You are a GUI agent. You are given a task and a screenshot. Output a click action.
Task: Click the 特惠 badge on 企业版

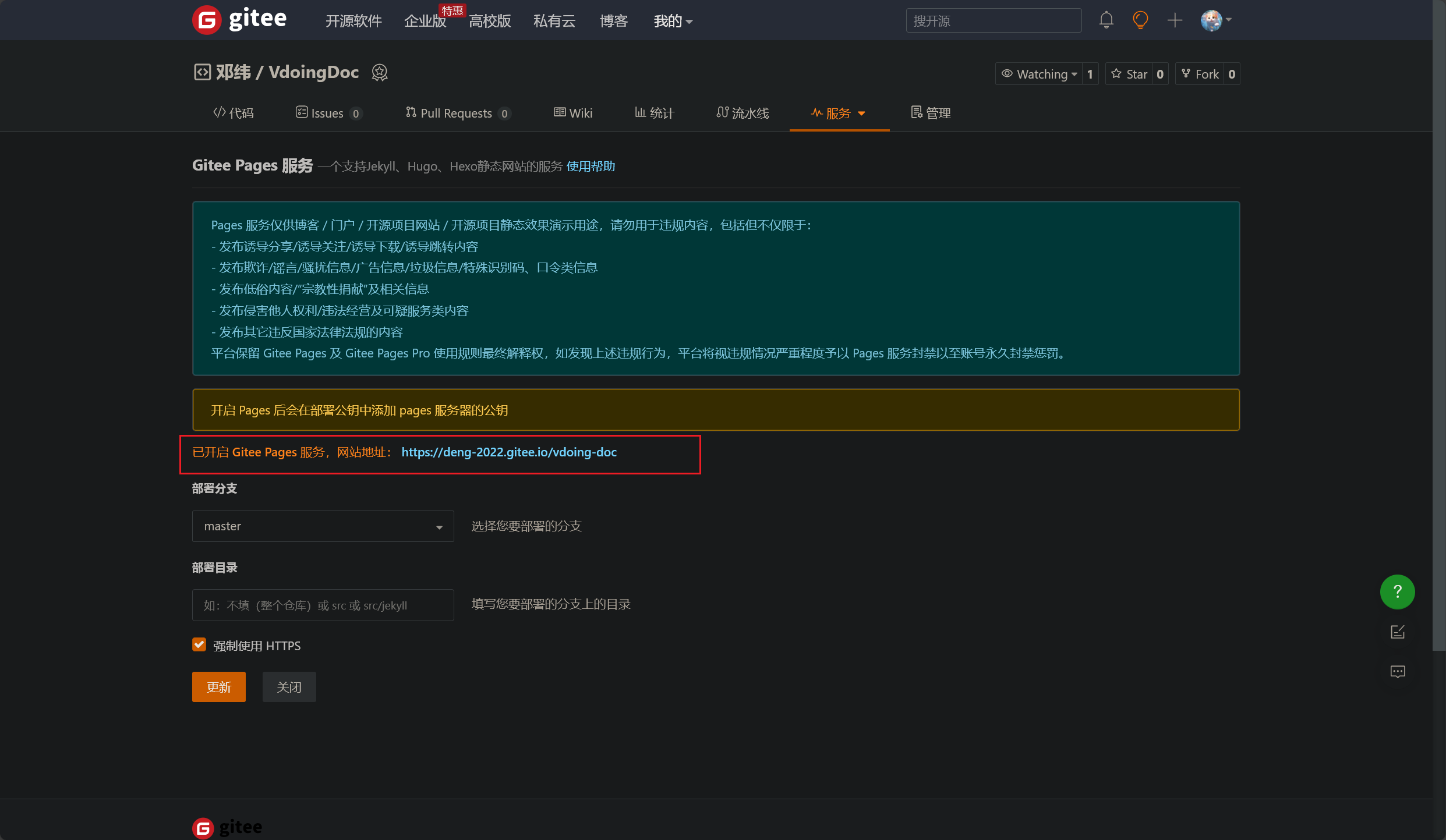(452, 10)
